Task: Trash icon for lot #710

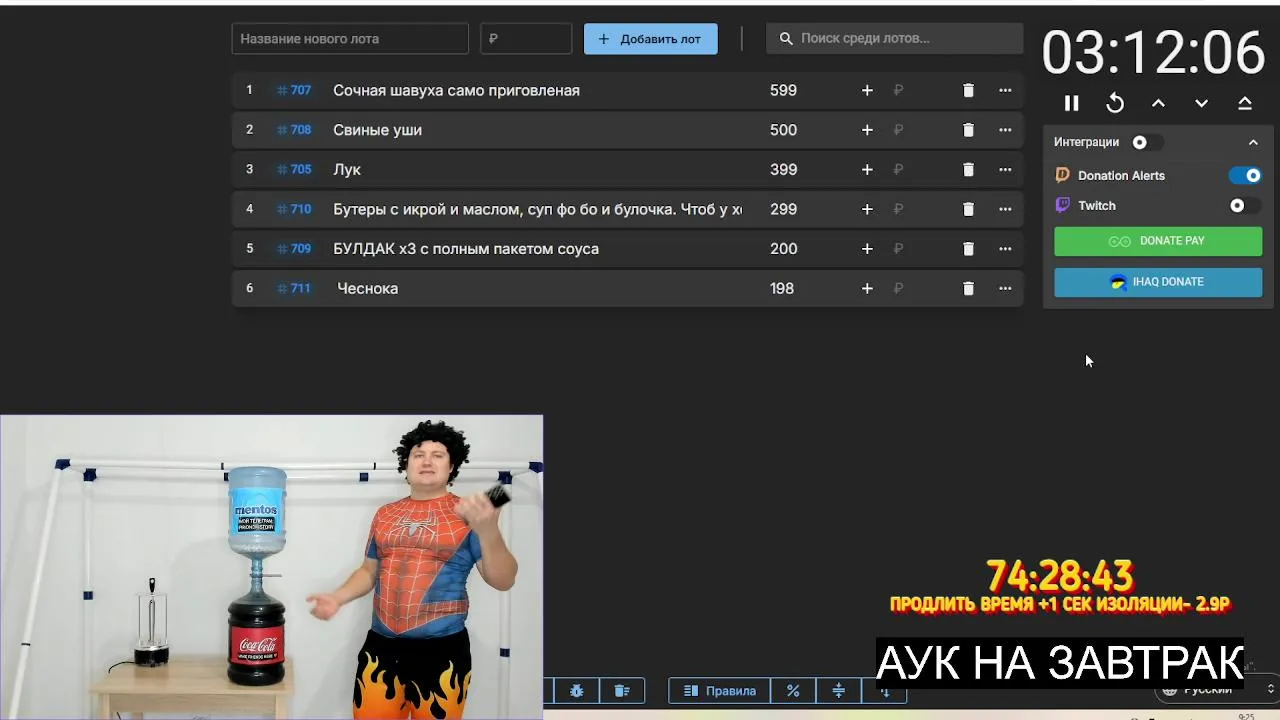Action: (968, 209)
